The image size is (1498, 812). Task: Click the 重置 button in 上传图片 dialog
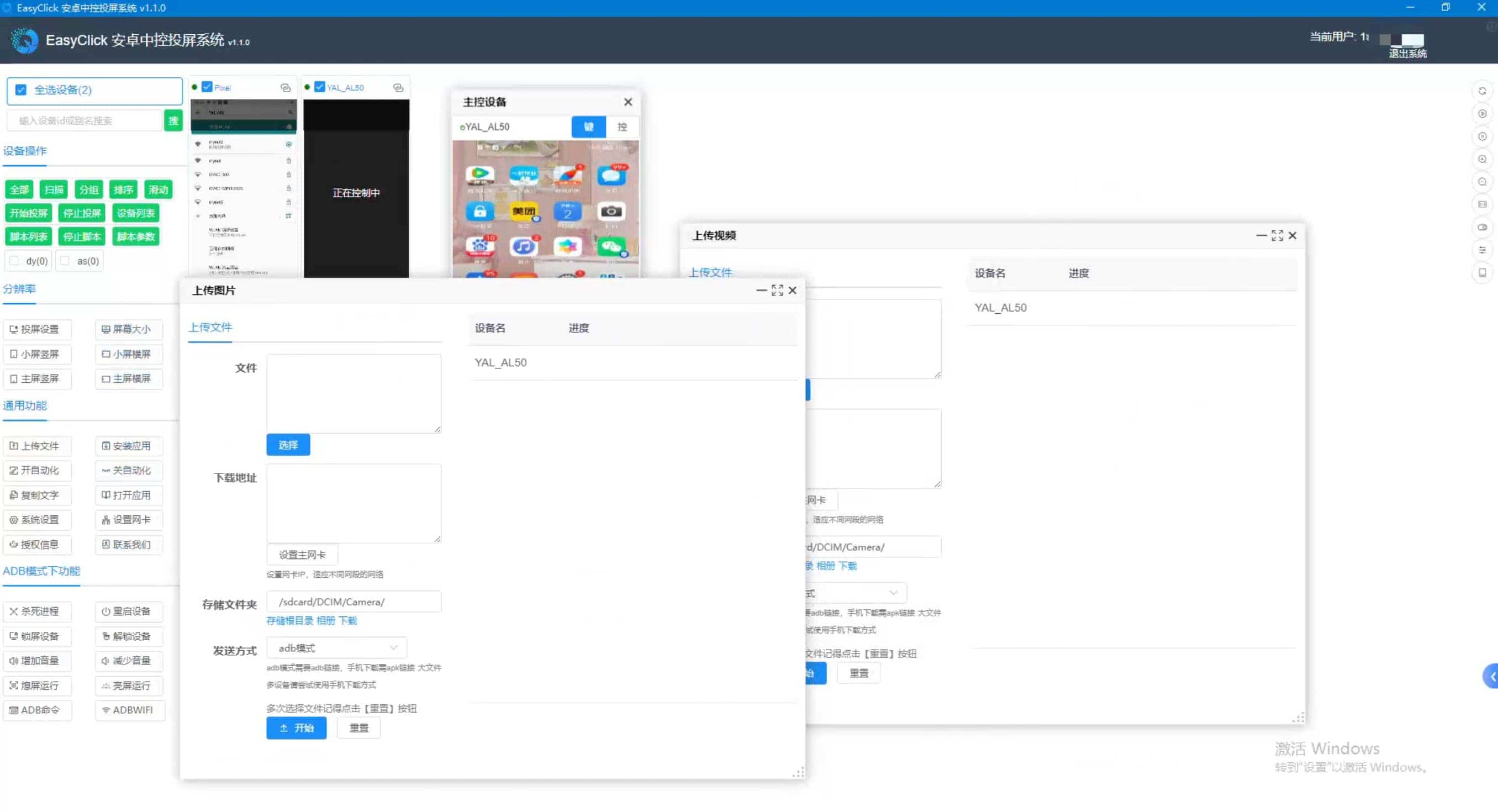point(359,727)
